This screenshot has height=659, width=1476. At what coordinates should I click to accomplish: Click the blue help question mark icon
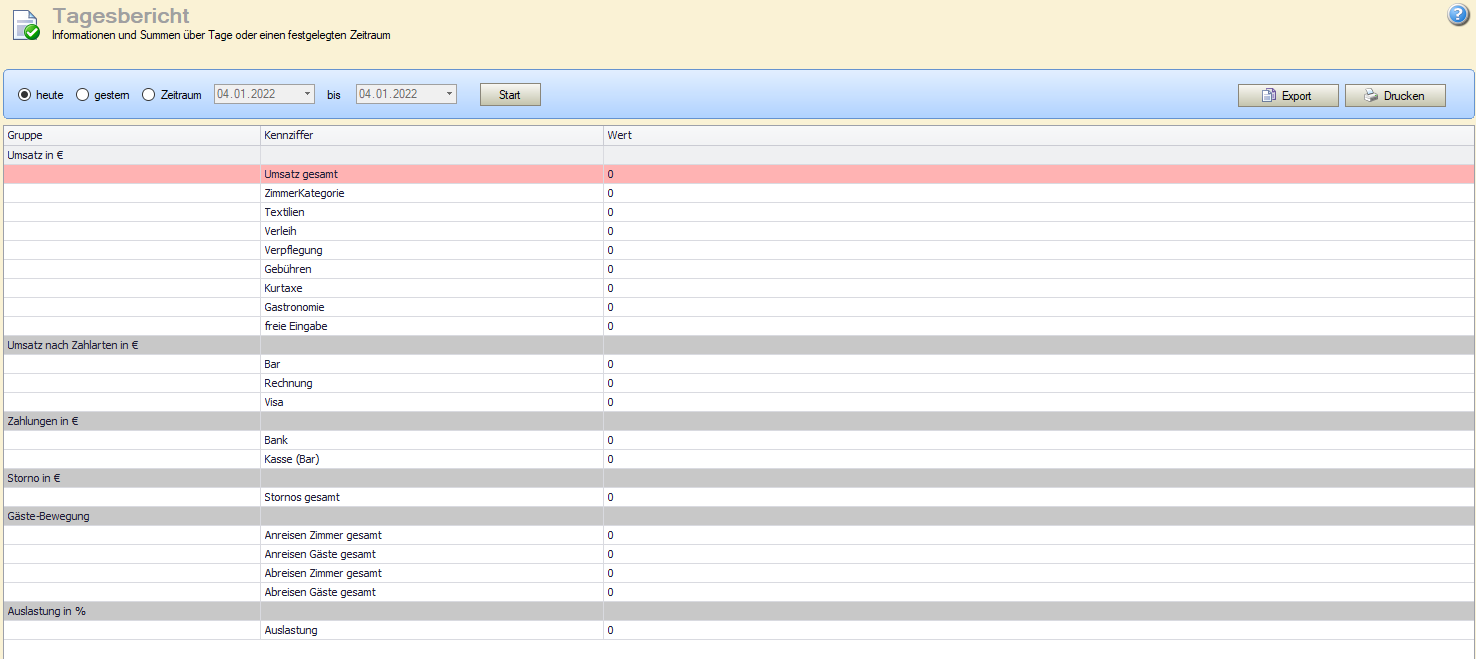tap(1458, 15)
